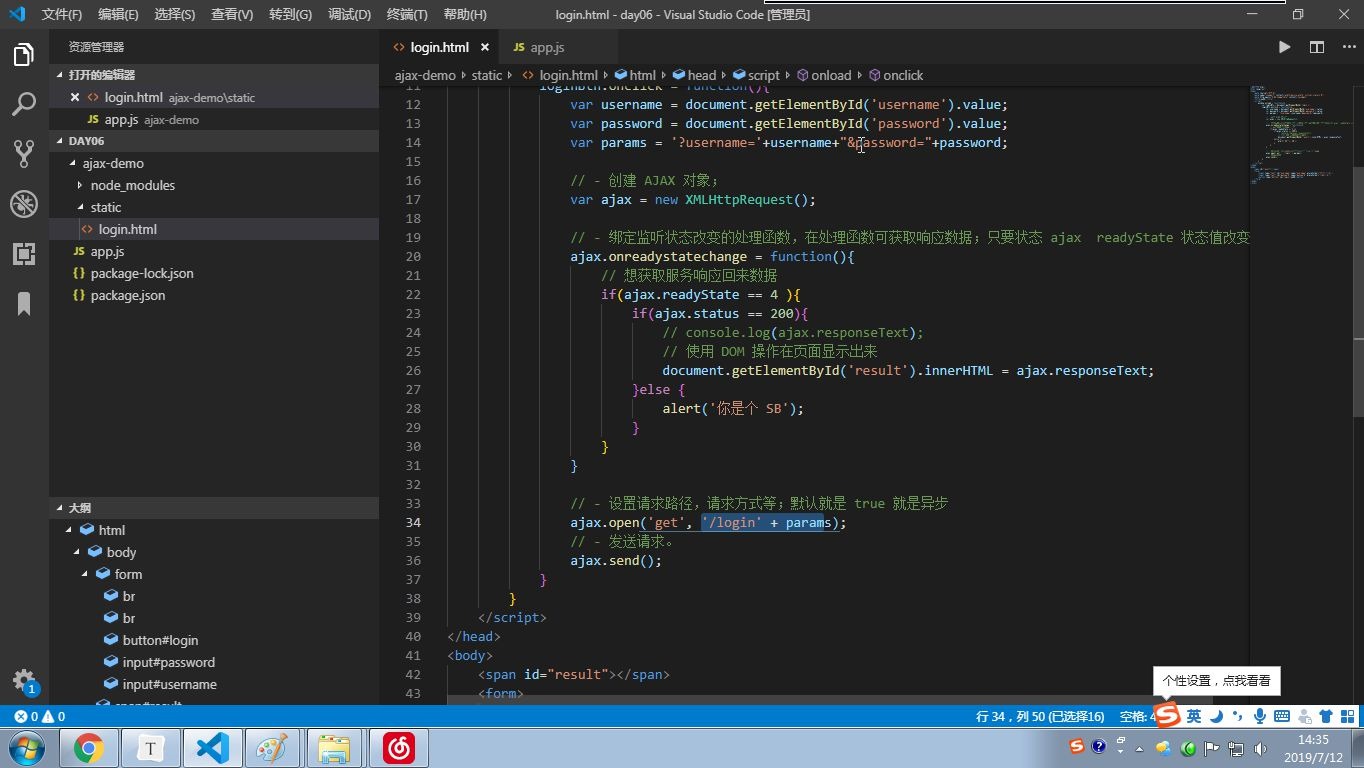Open the Paint app from the taskbar
This screenshot has width=1364, height=768.
coord(272,747)
